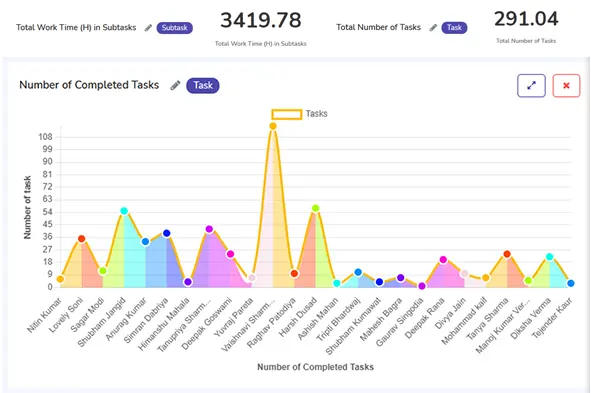Click the 'Number of Completed Tasks' x-axis title
The width and height of the screenshot is (591, 393).
tap(315, 367)
